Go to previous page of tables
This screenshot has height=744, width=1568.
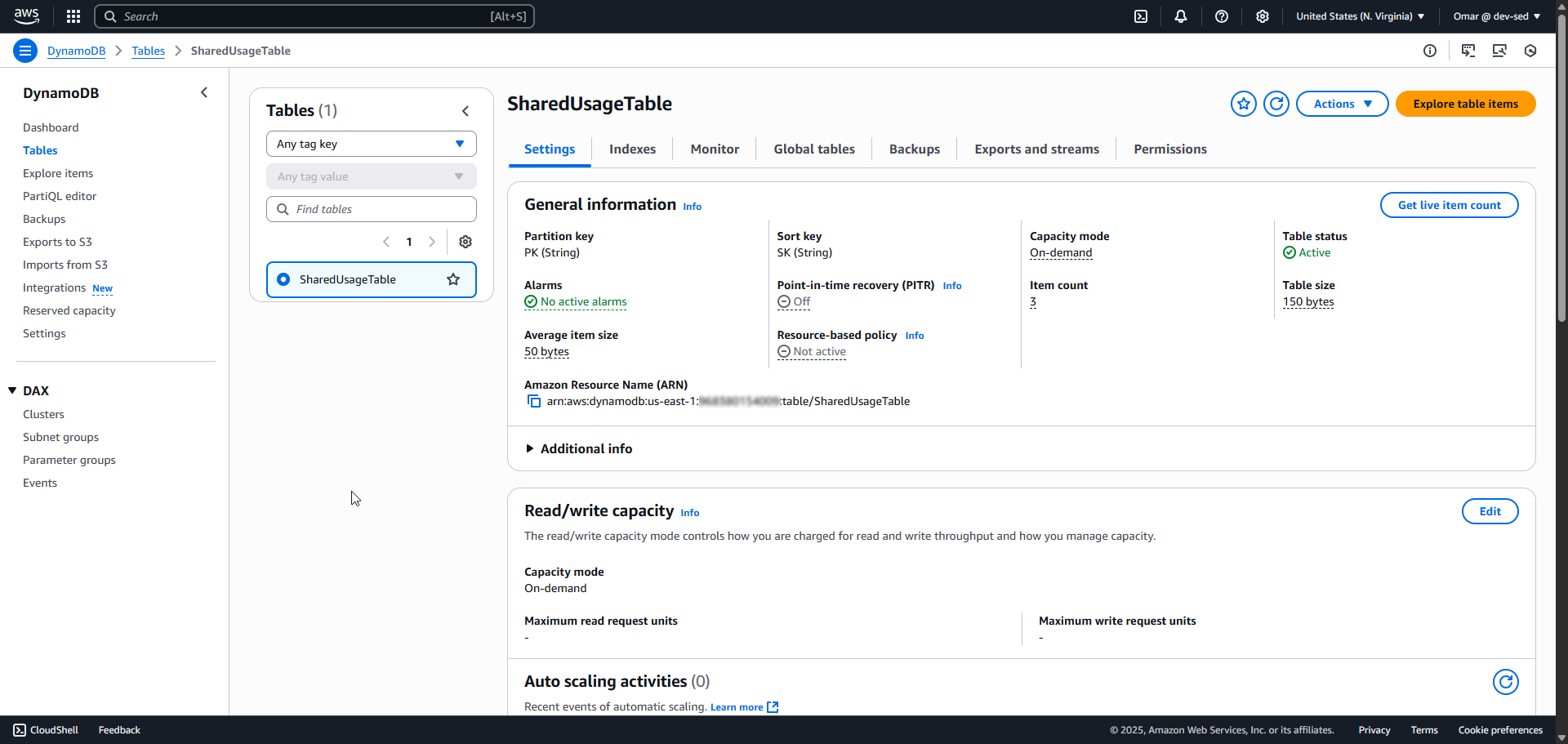tap(386, 242)
